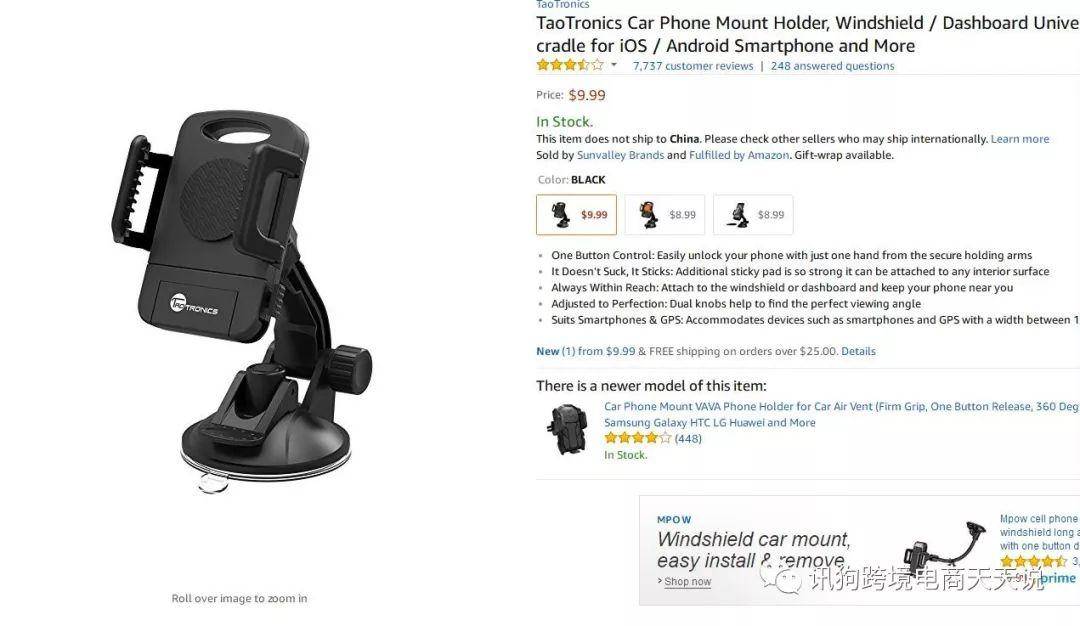Image resolution: width=1080 pixels, height=626 pixels.
Task: Click the VAVA air vent holder thumbnail
Action: click(x=566, y=430)
